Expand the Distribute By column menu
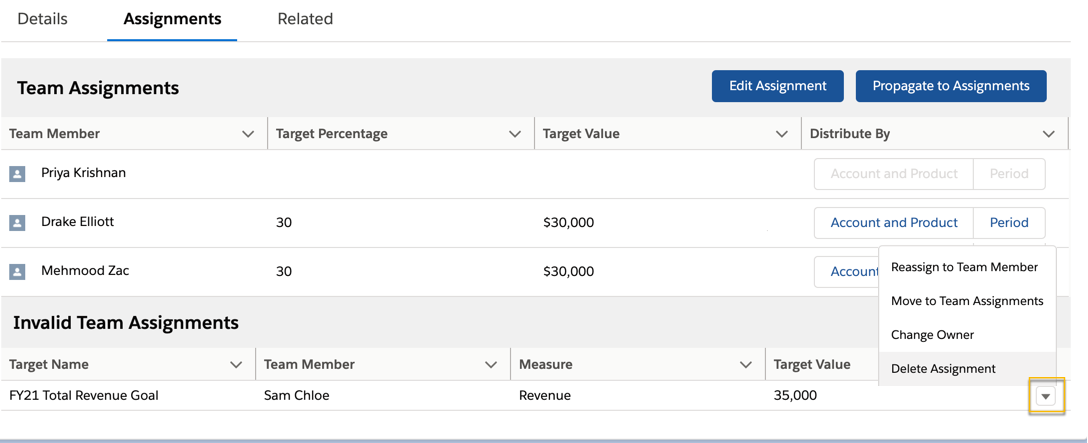 point(1048,134)
